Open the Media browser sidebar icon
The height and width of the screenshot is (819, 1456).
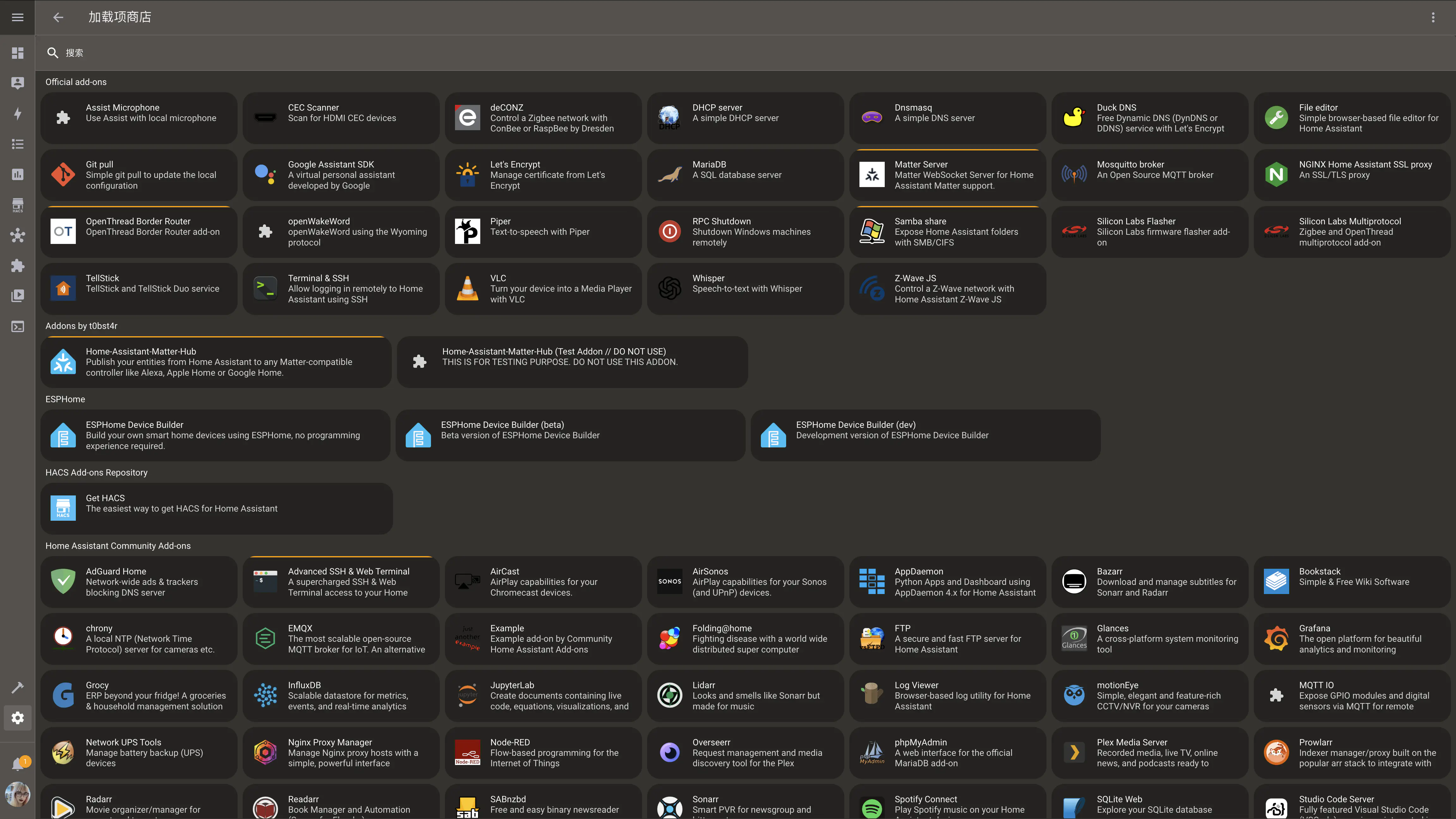click(x=17, y=296)
